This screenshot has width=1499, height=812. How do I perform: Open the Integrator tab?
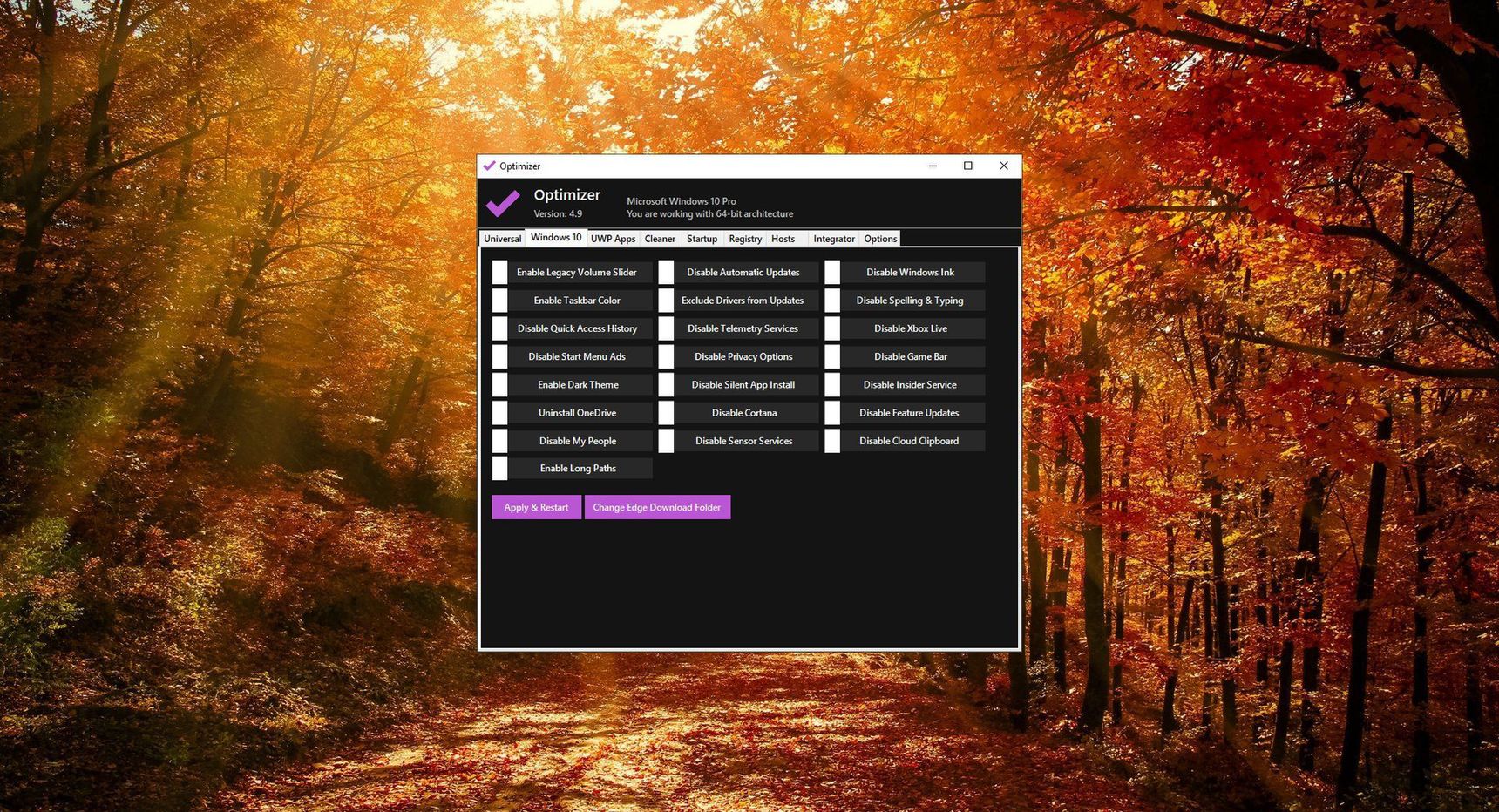tap(834, 239)
